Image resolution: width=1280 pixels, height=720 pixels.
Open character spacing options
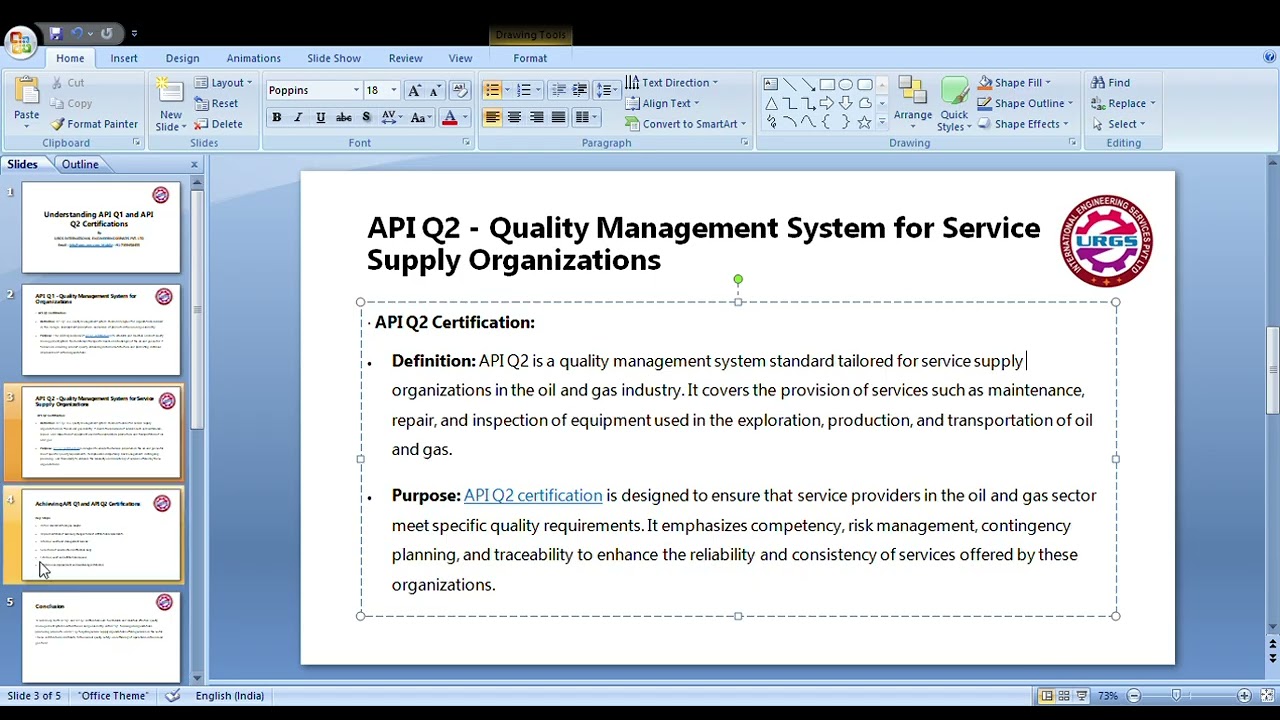(391, 118)
